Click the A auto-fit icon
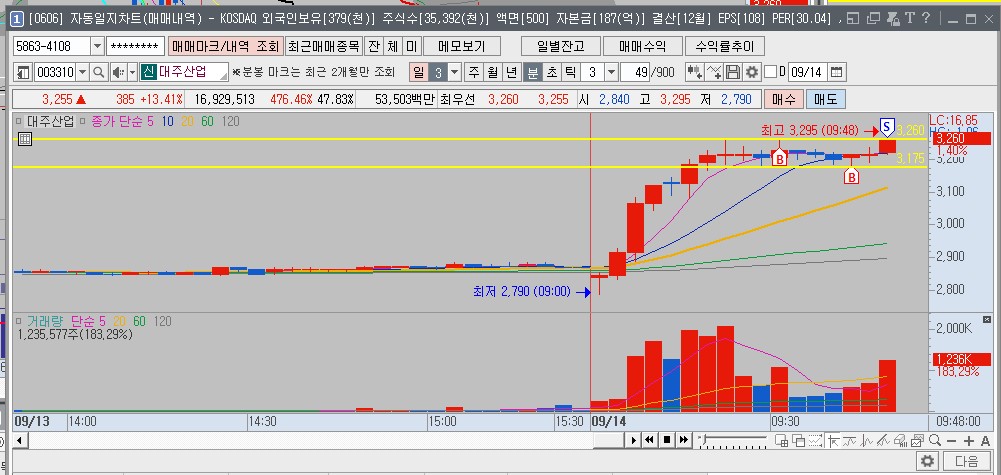Viewport: 1001px width, 475px height. (x=985, y=441)
